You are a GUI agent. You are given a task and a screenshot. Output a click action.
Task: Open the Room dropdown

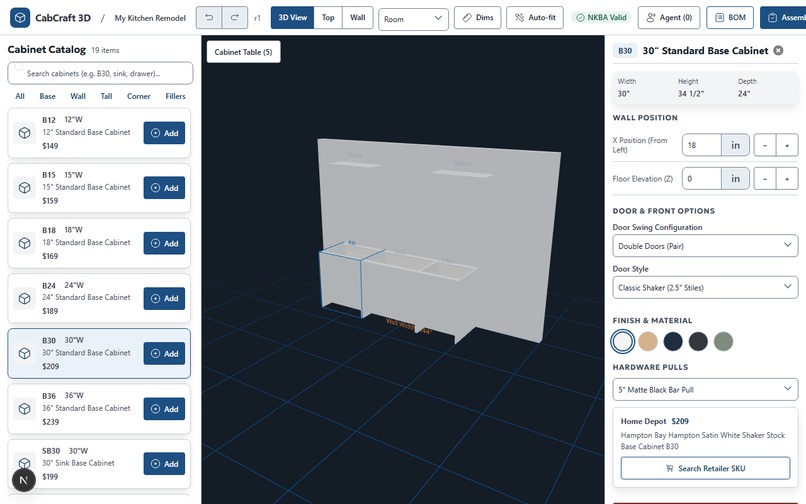413,19
